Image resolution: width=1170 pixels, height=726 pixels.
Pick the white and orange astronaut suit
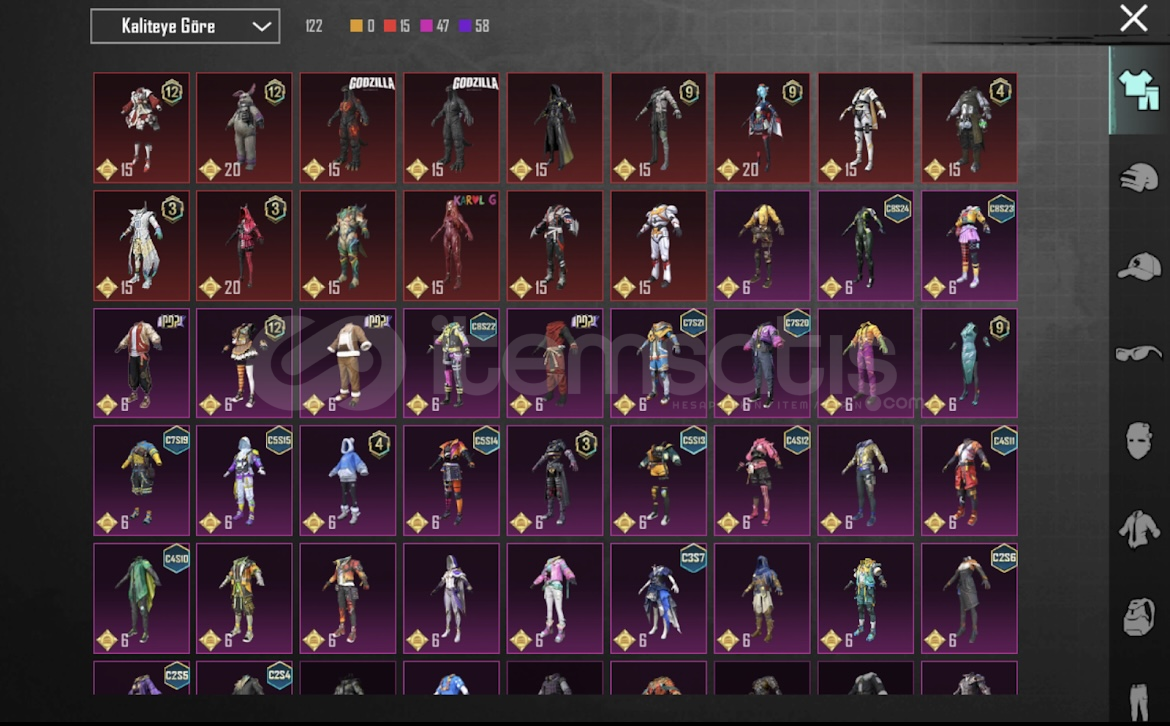658,245
